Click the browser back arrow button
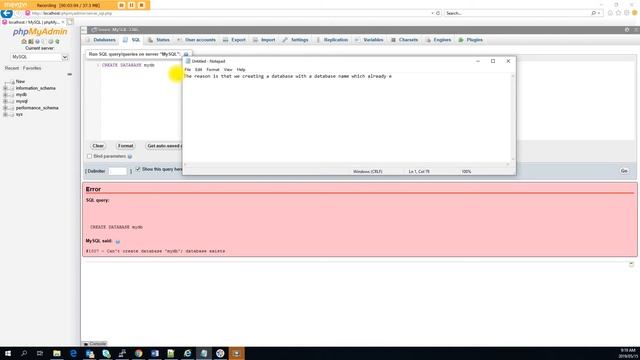The width and height of the screenshot is (640, 360). point(7,13)
